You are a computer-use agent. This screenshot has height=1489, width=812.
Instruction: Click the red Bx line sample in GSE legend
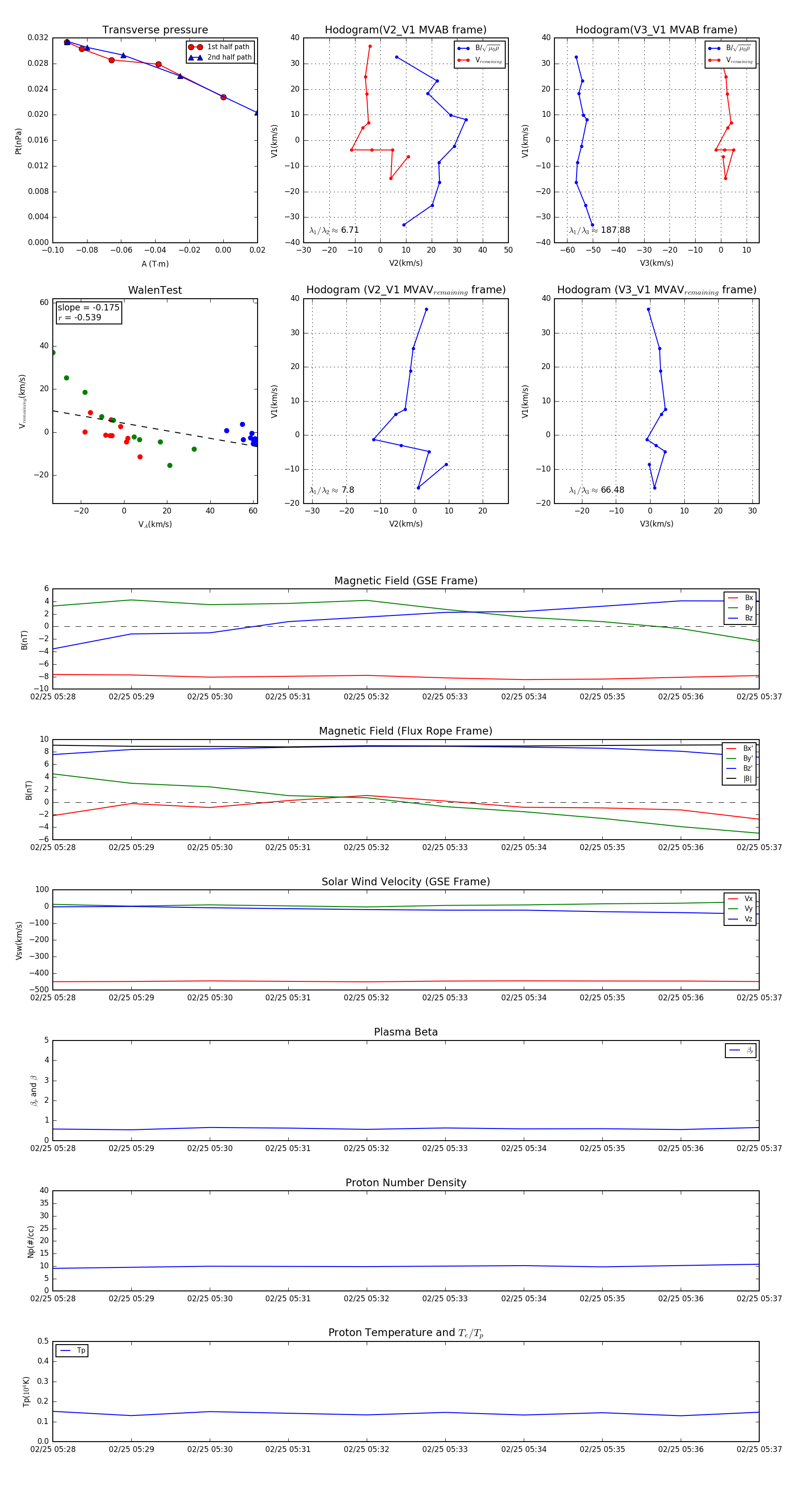tap(734, 598)
